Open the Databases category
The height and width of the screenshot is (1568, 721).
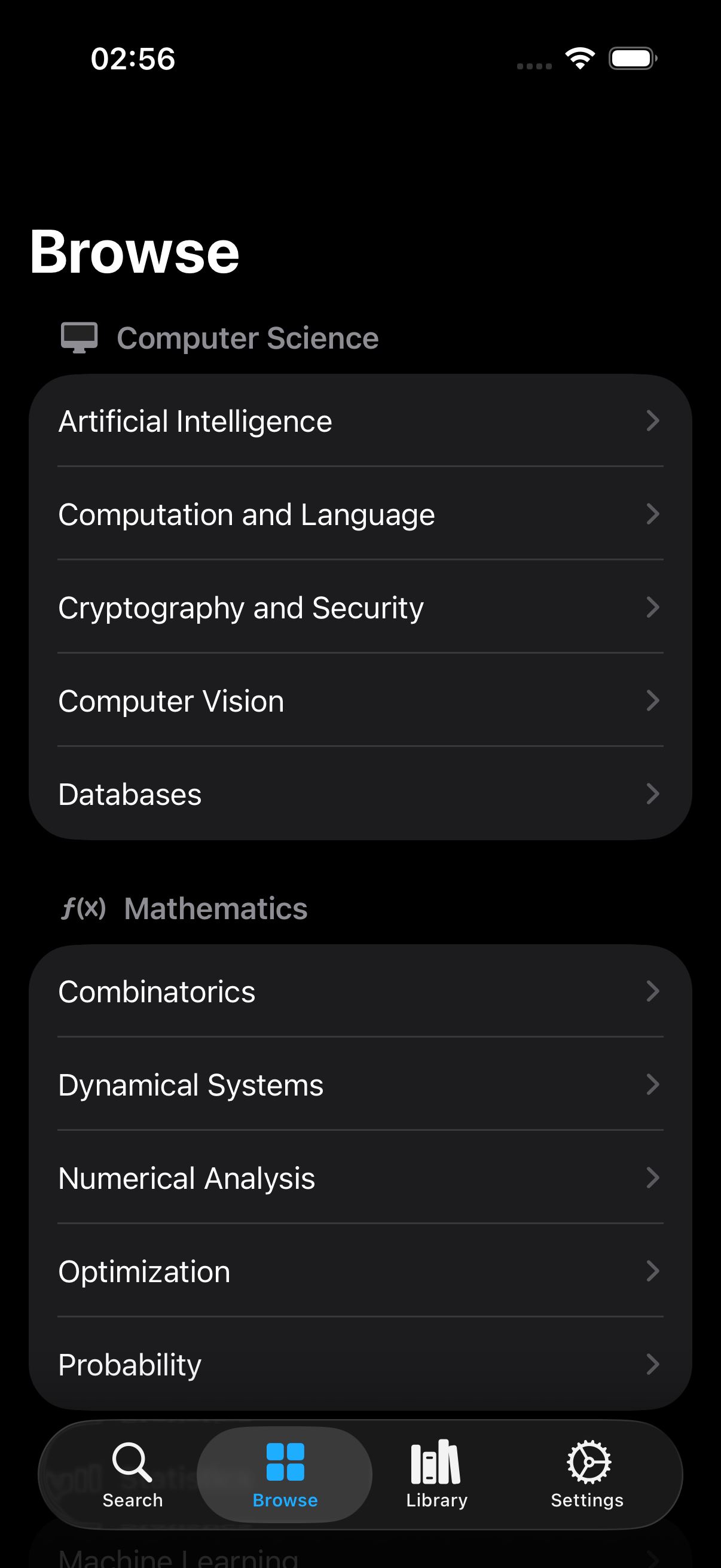point(130,794)
